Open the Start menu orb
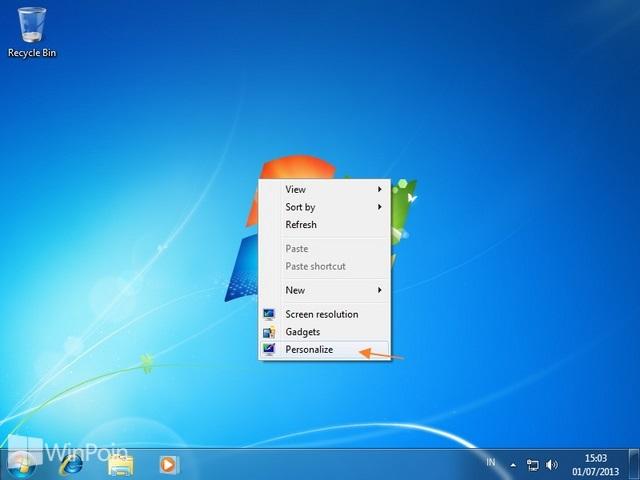The height and width of the screenshot is (480, 640). 21,465
